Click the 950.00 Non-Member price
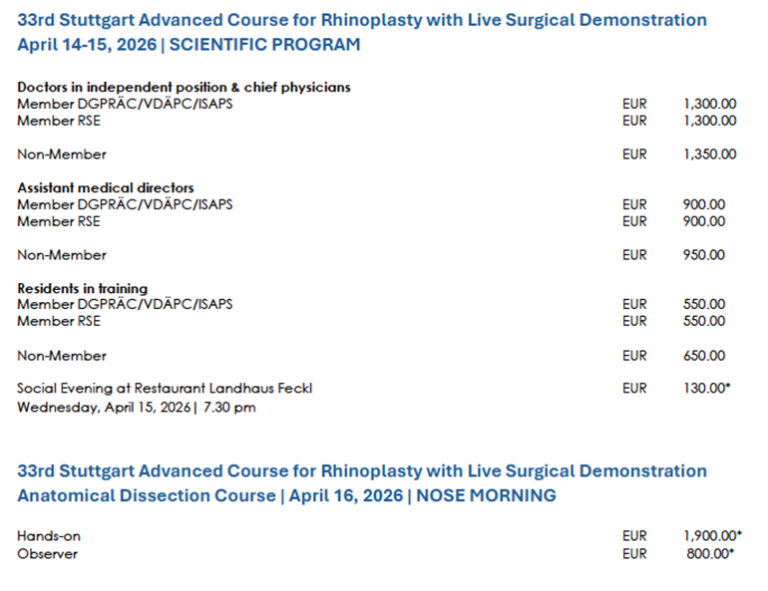Screen dimensions: 768x591 (704, 255)
